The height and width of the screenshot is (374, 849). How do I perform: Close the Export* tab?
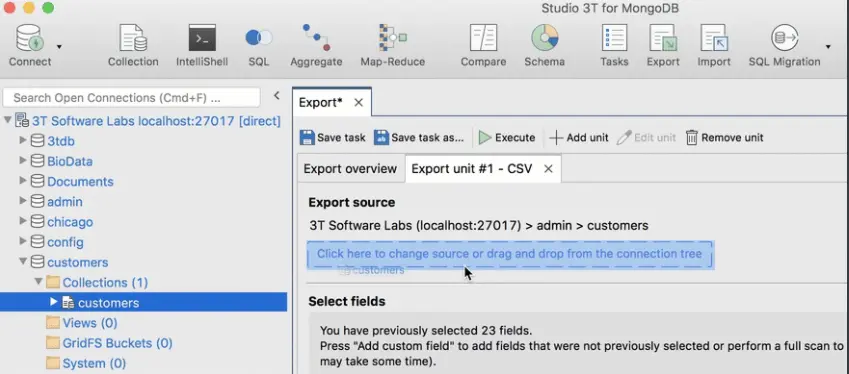click(x=358, y=102)
